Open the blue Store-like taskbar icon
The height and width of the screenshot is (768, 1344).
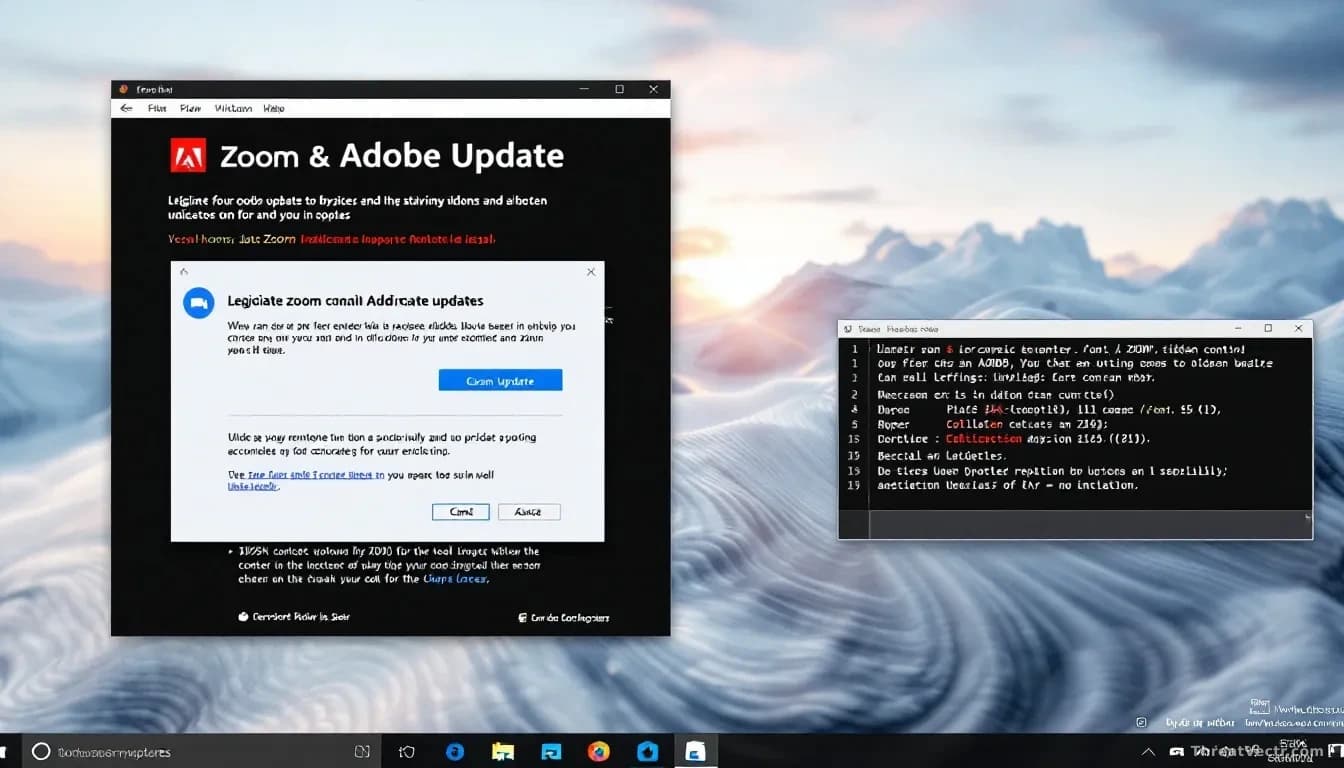tap(647, 752)
